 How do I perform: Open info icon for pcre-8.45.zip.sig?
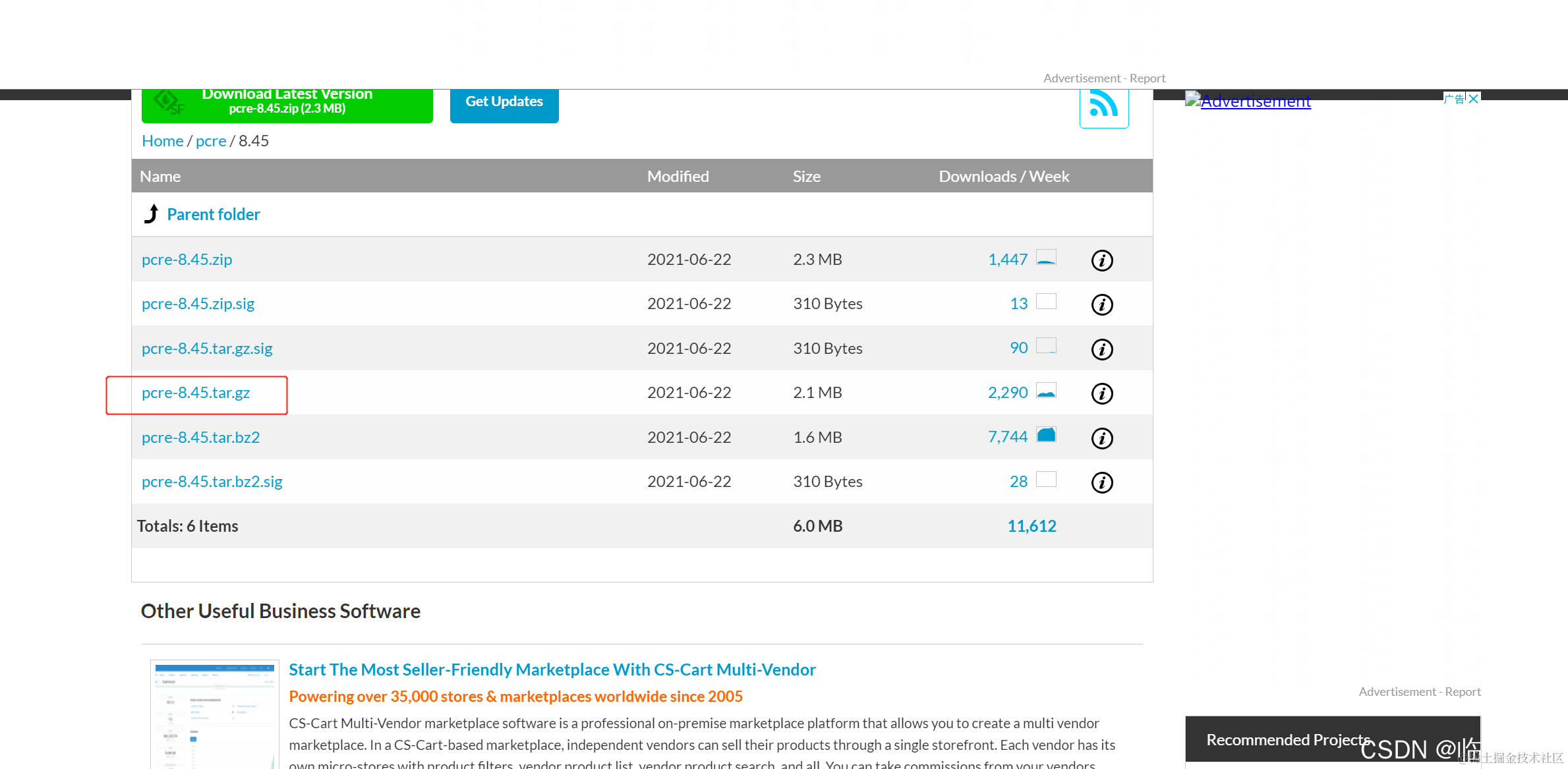pos(1102,304)
